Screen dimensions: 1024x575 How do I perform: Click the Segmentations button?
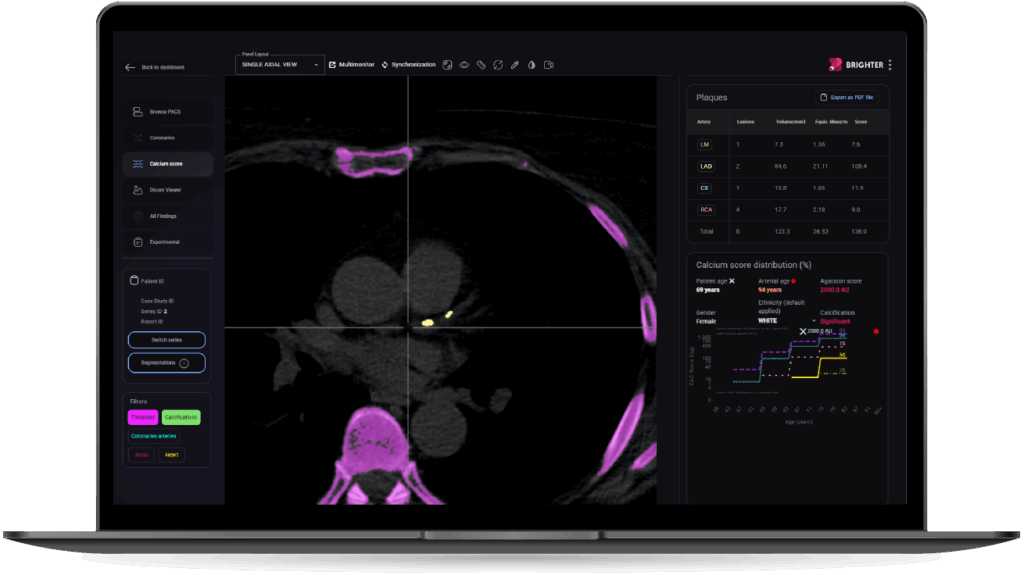(x=167, y=363)
